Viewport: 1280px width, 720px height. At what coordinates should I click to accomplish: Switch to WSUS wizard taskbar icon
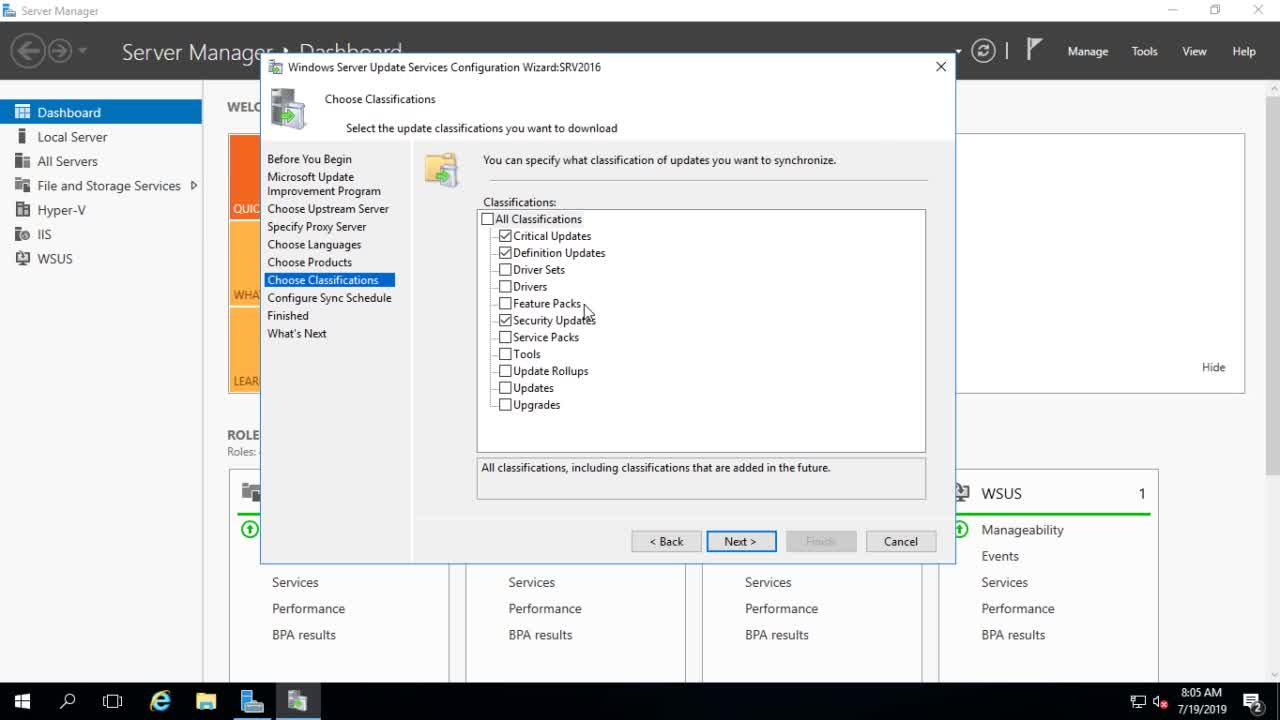[298, 701]
